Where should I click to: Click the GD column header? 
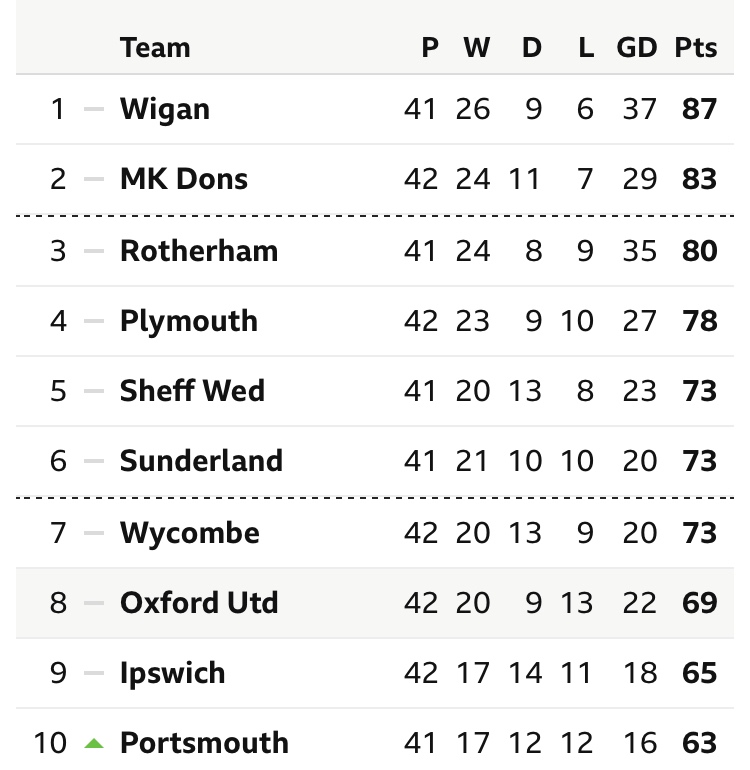[x=637, y=47]
